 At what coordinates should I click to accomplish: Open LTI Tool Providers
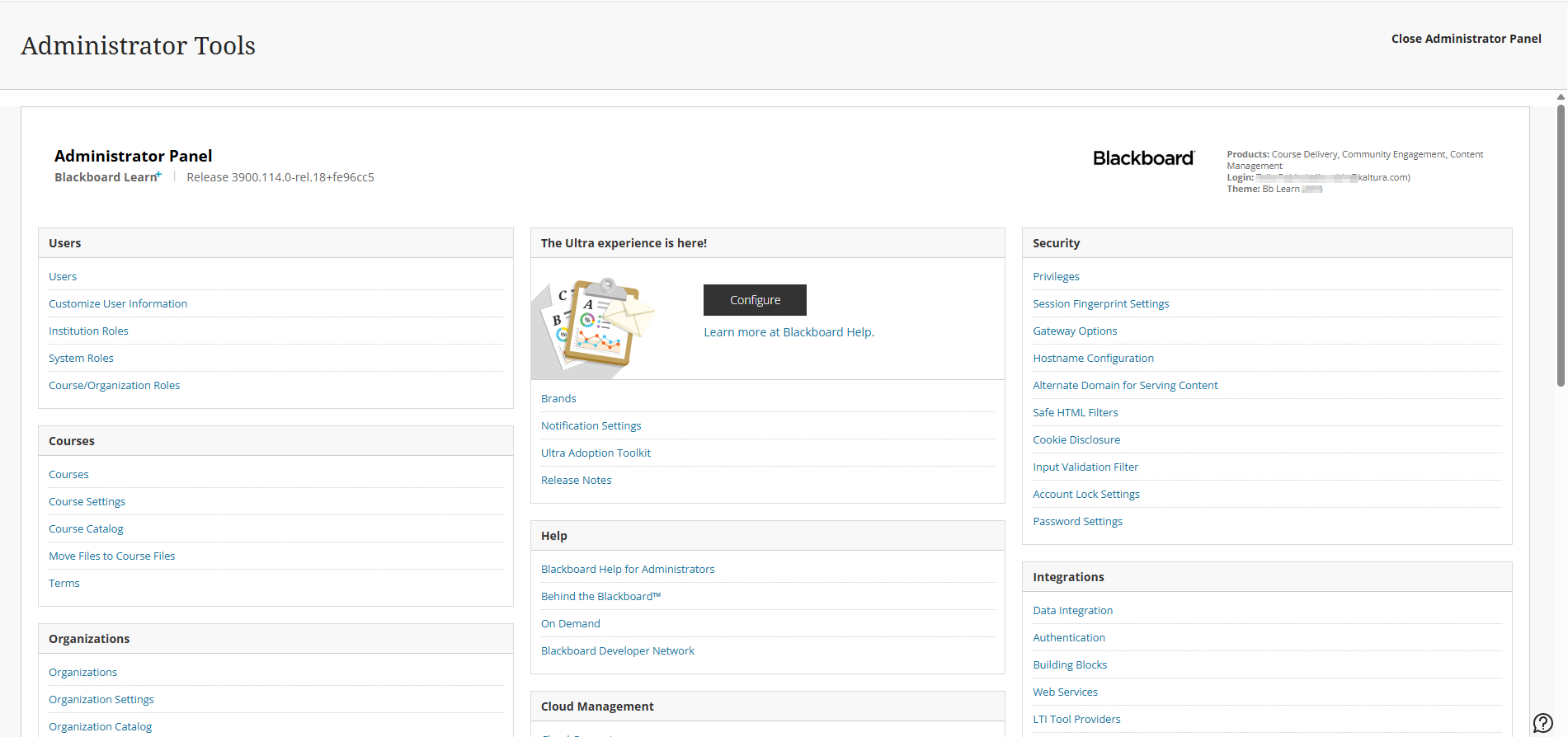[x=1076, y=720]
